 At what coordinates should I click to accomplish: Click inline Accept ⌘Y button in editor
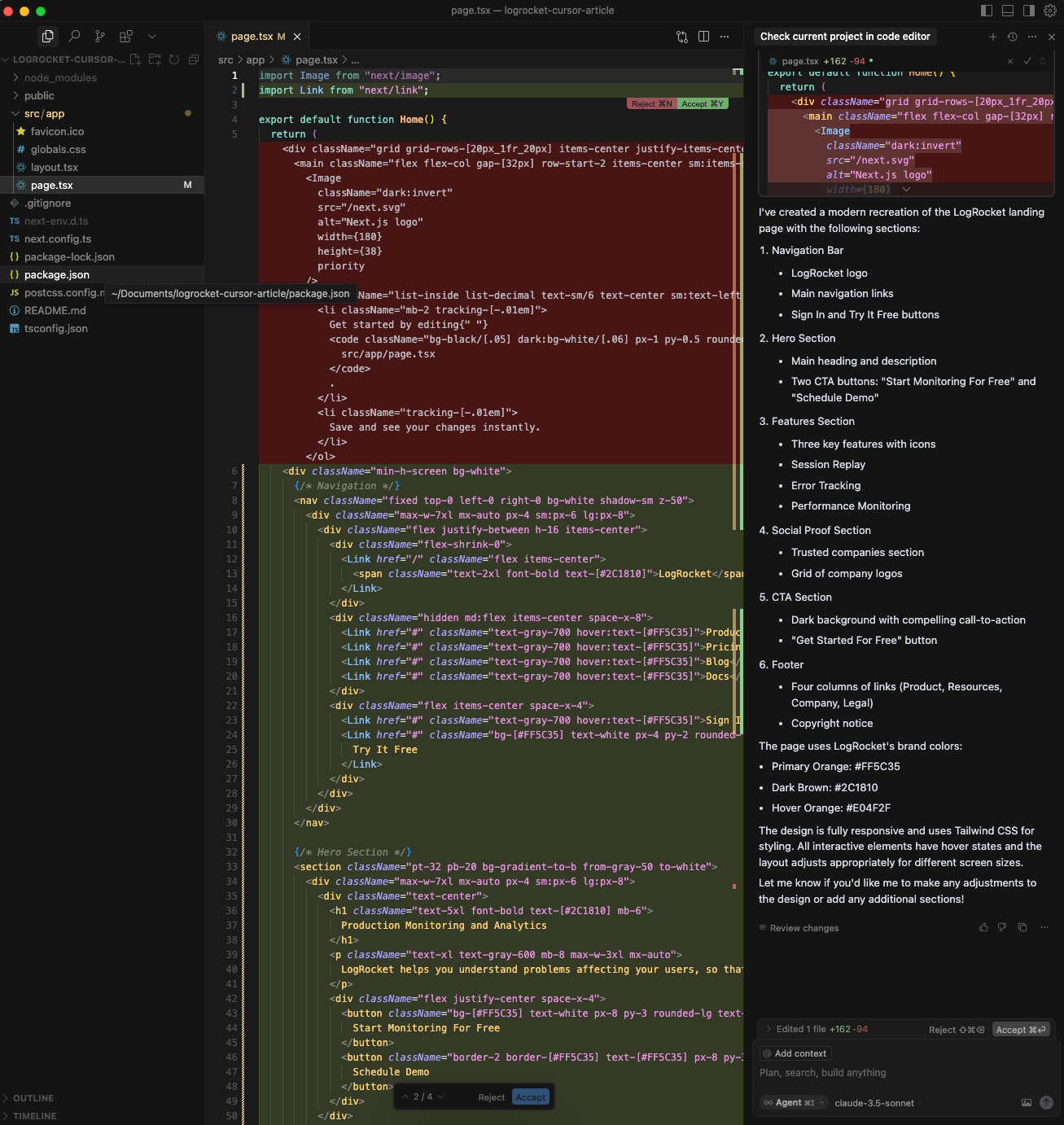pos(703,103)
